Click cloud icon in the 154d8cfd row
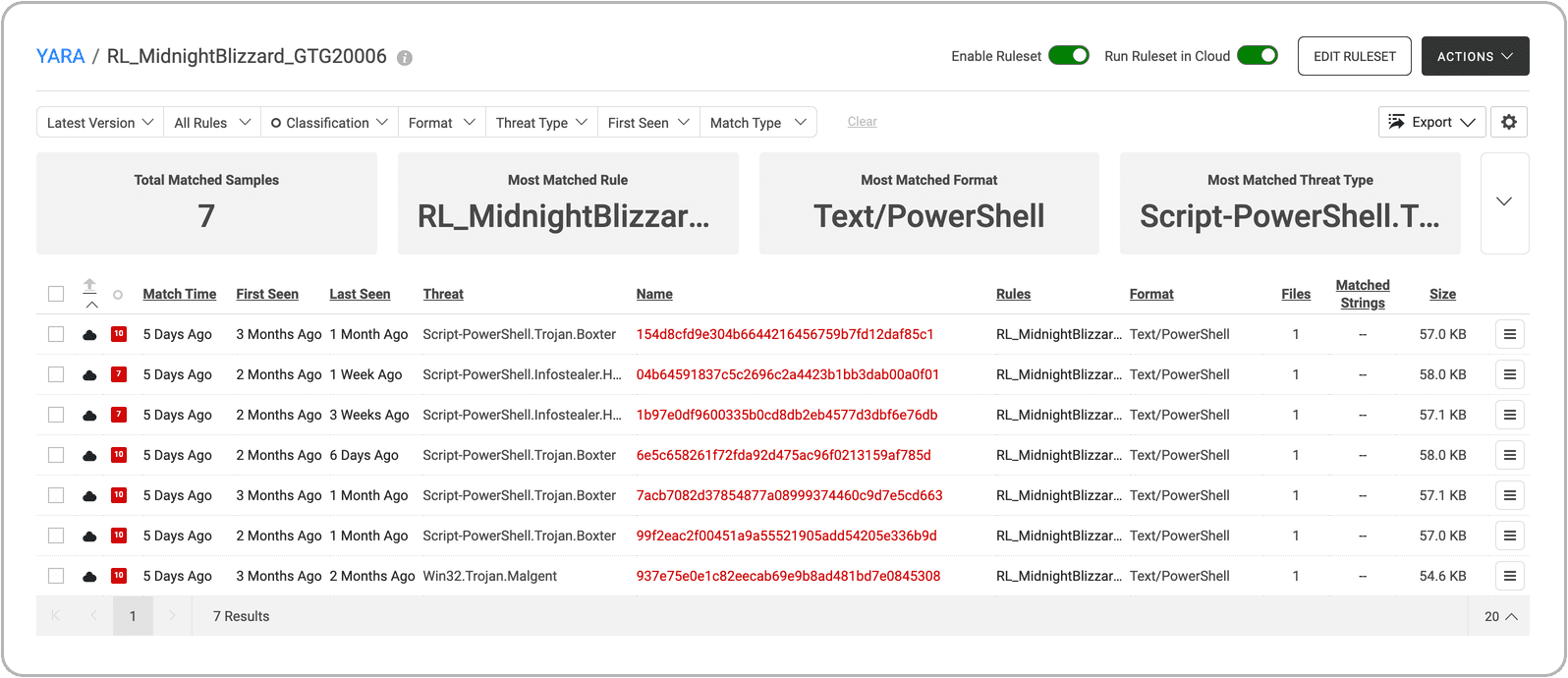Image resolution: width=1568 pixels, height=678 pixels. [x=89, y=335]
